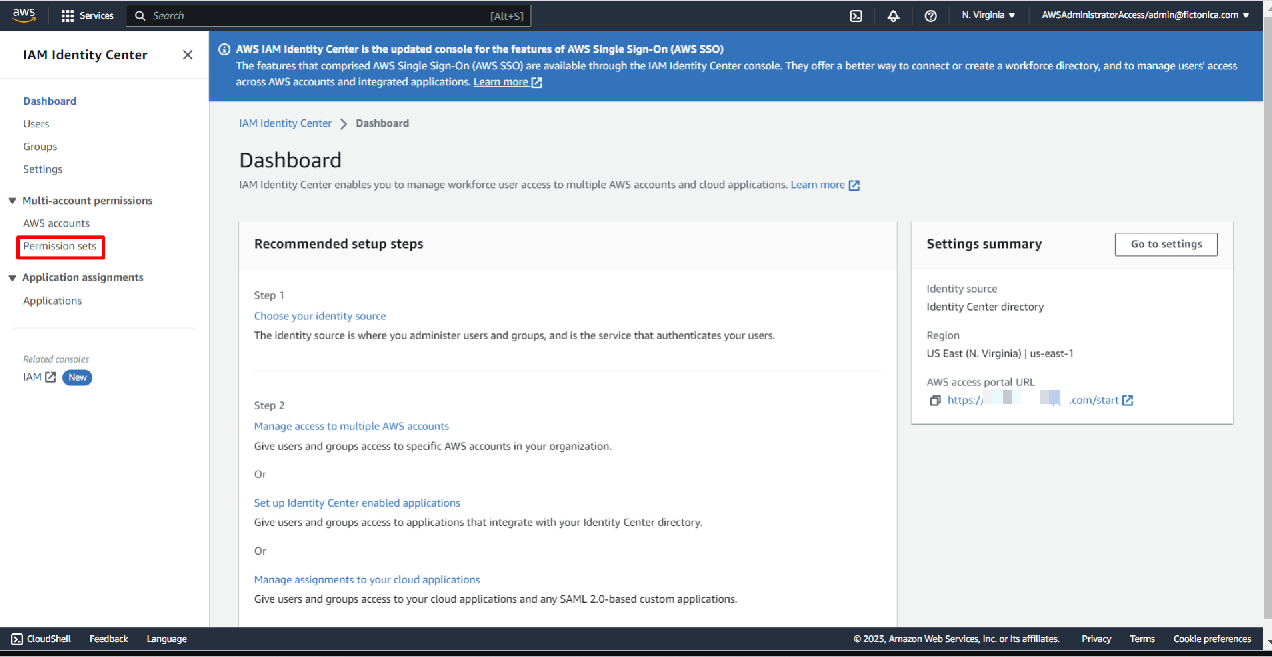Click the info icon in blue banner

tap(224, 49)
